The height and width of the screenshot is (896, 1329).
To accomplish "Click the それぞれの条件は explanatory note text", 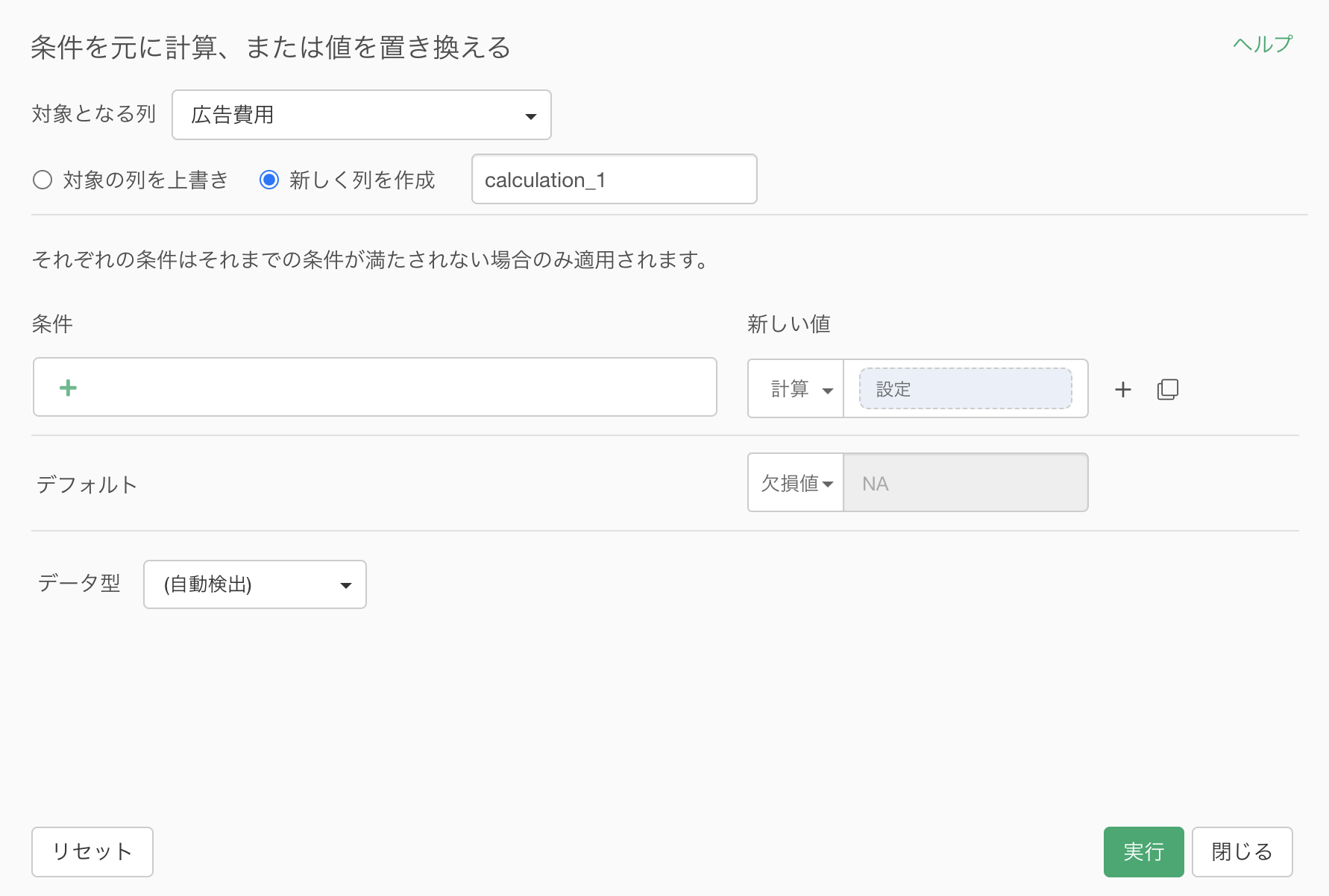I will pyautogui.click(x=370, y=259).
